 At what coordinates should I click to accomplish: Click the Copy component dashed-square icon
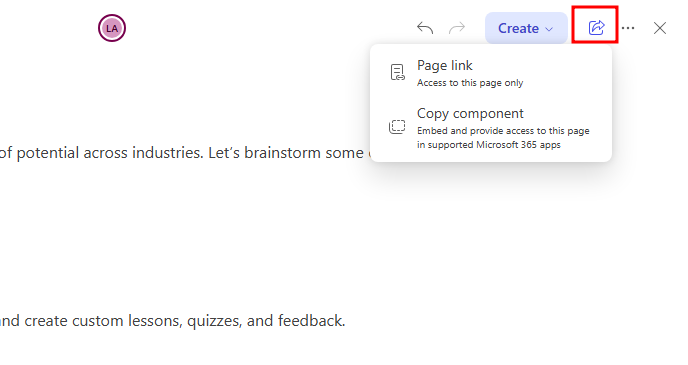(397, 127)
